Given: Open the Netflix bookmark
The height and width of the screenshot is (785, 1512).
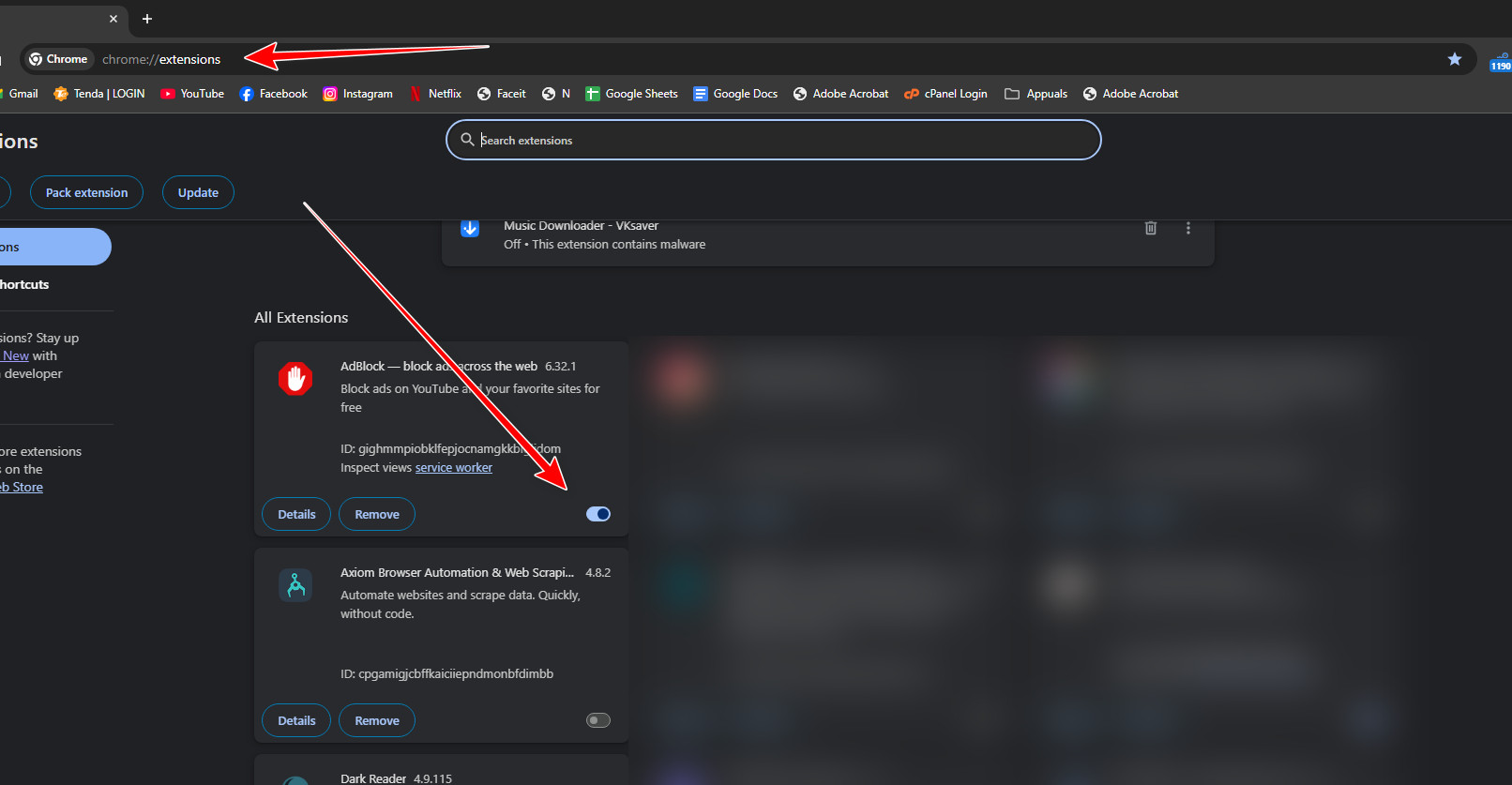Looking at the screenshot, I should pos(435,94).
